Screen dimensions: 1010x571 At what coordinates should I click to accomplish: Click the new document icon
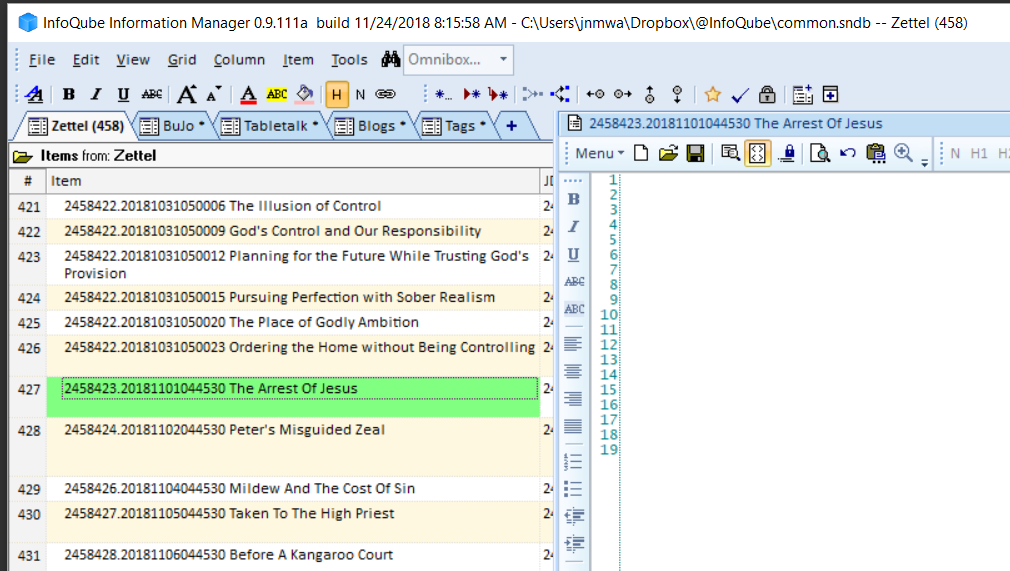pos(641,153)
